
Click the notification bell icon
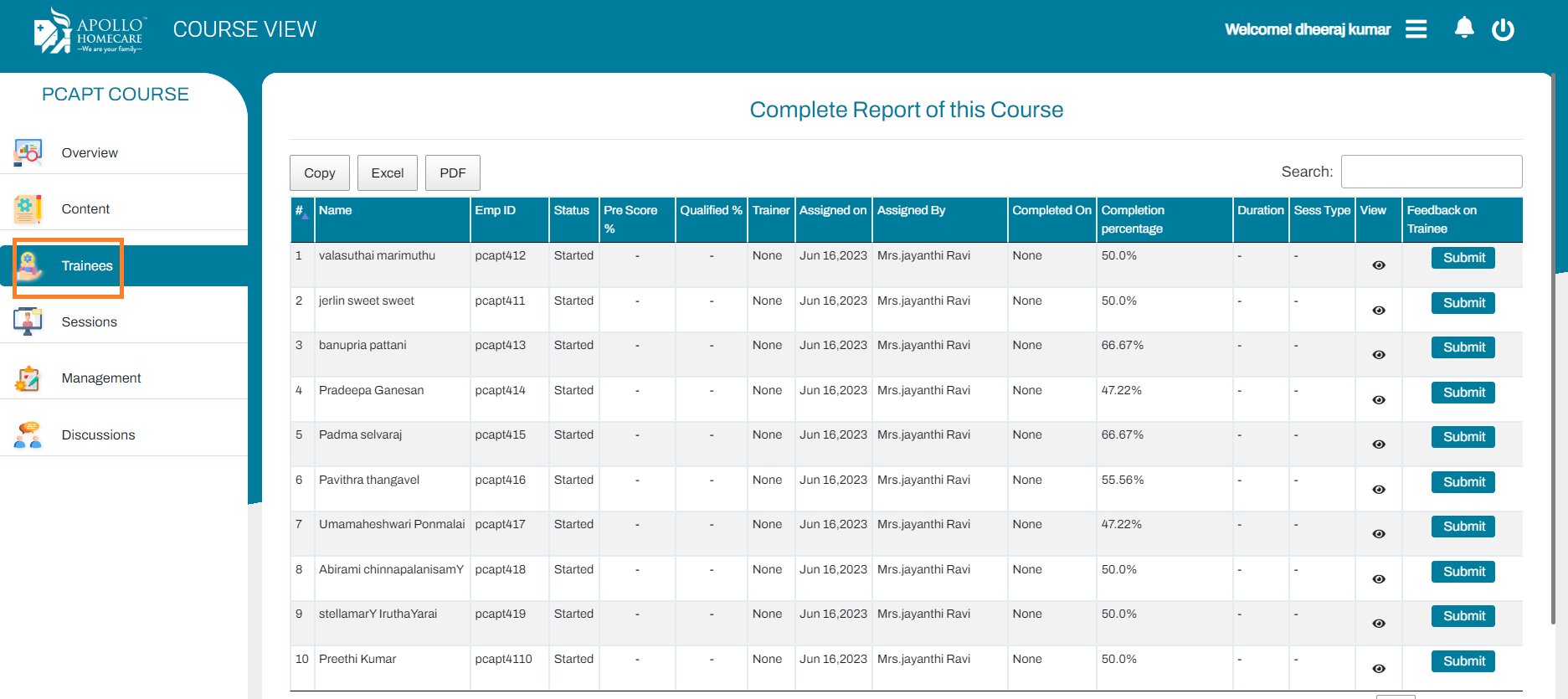tap(1464, 28)
